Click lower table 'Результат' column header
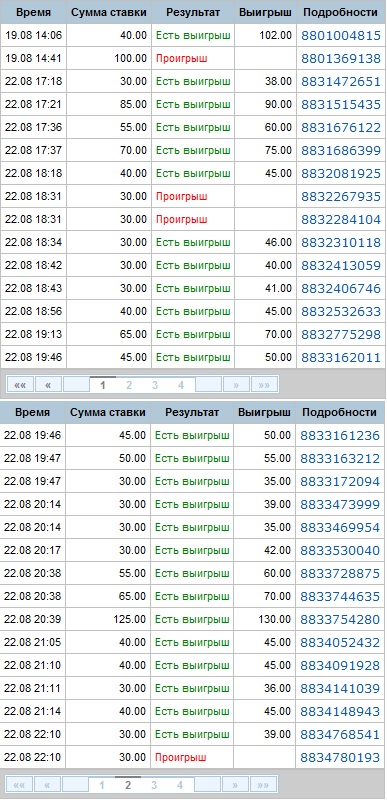The image size is (387, 802). coord(192,412)
